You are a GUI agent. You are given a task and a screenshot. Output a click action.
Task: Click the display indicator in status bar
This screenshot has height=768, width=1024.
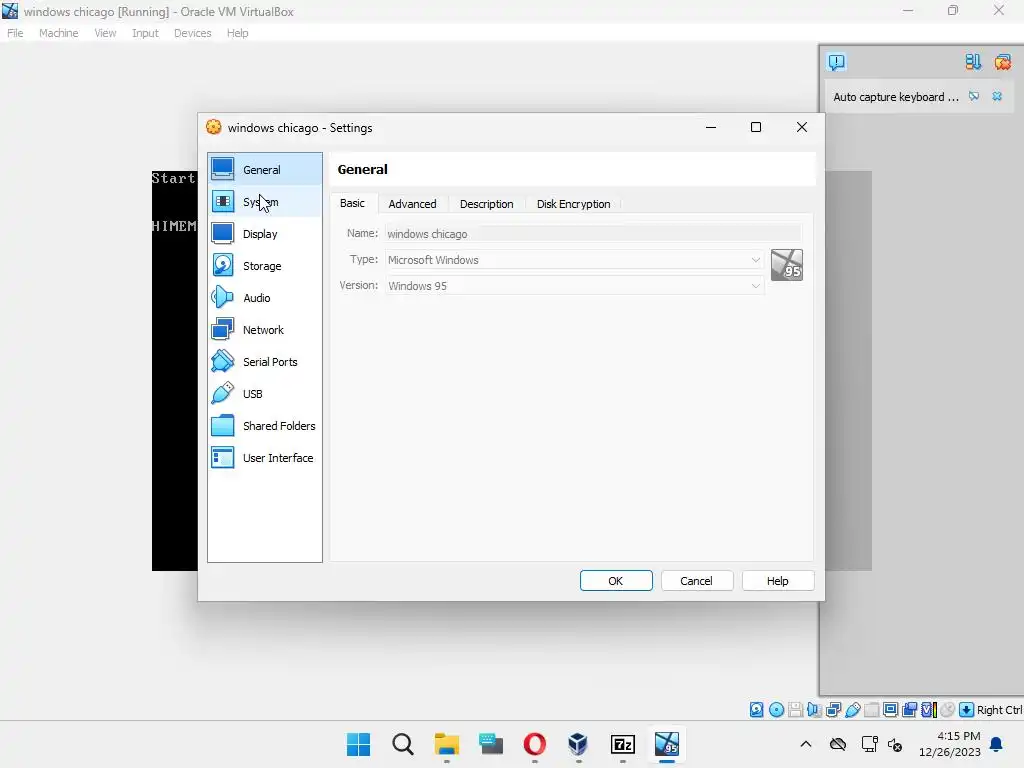click(x=890, y=710)
